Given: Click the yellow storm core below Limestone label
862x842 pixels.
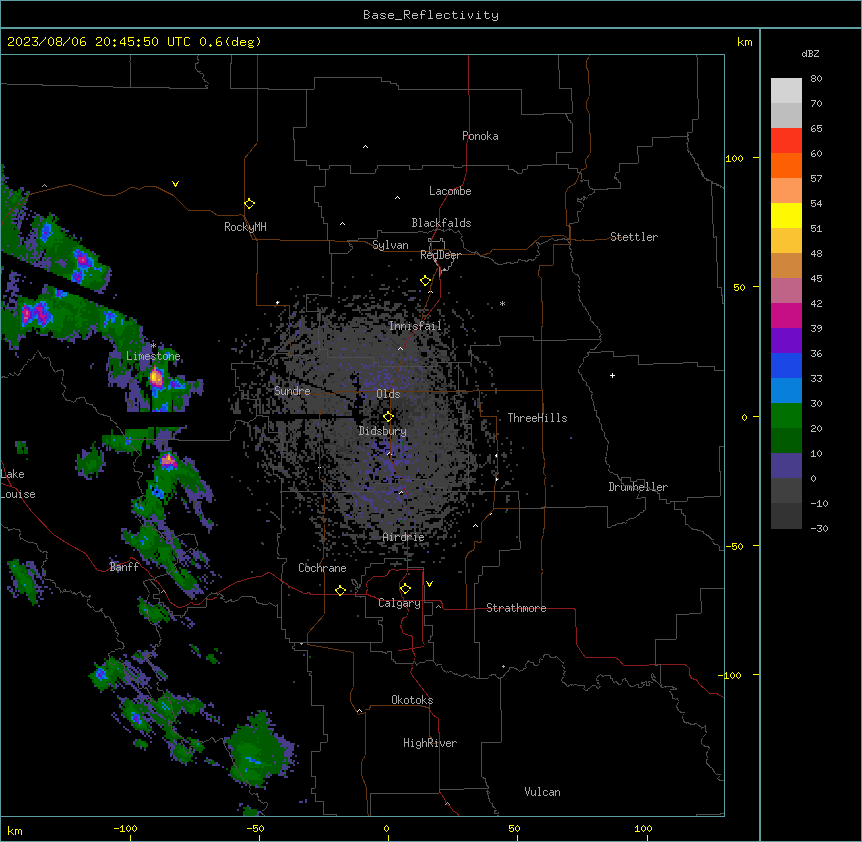Looking at the screenshot, I should 156,378.
